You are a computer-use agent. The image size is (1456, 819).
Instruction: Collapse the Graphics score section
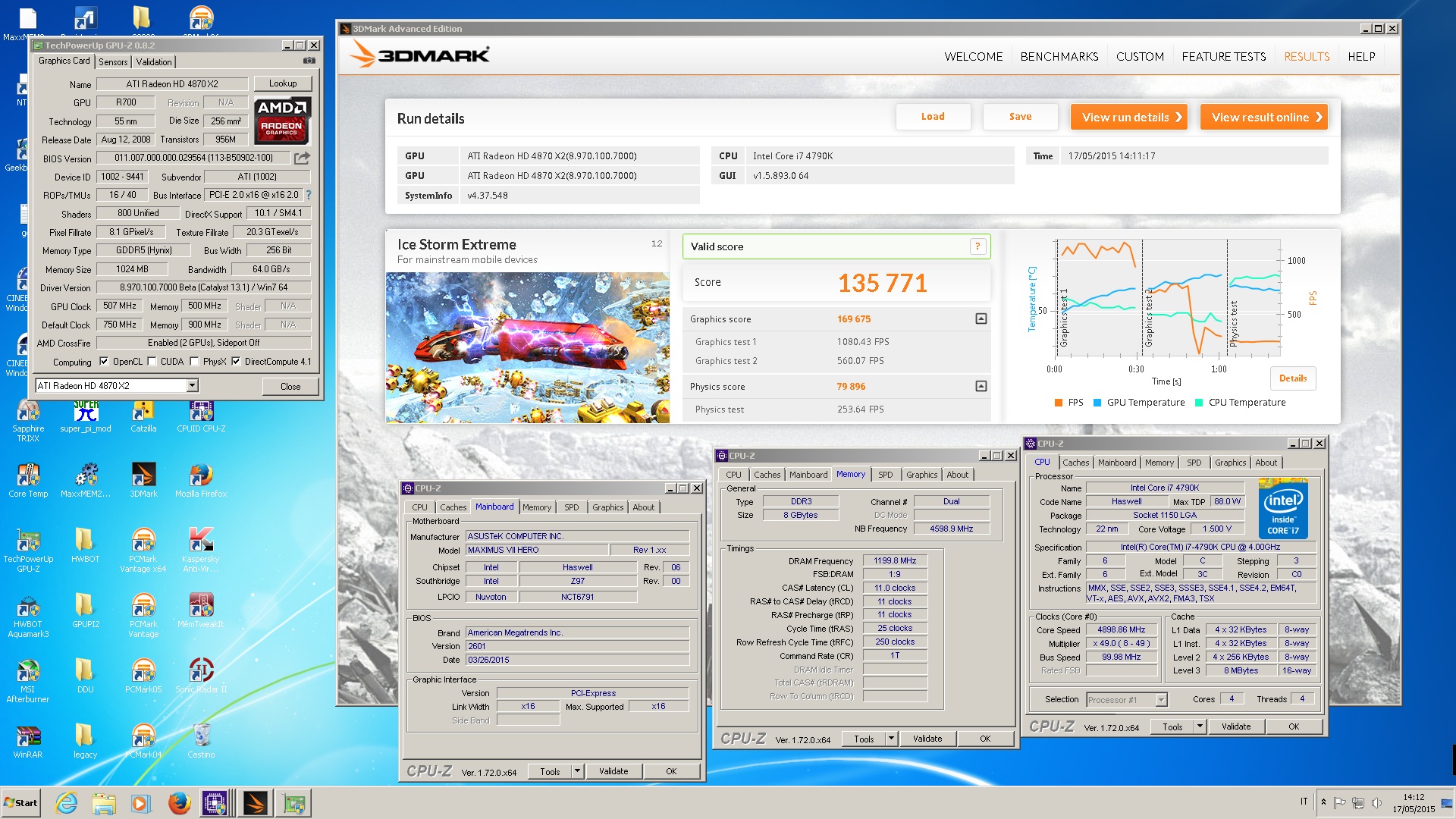pos(981,319)
